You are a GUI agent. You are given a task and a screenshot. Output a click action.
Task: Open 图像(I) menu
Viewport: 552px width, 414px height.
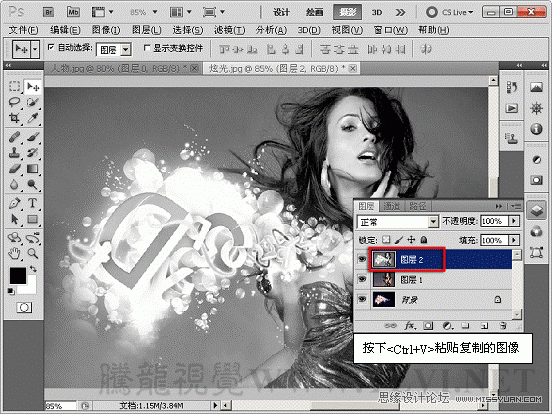(x=106, y=30)
